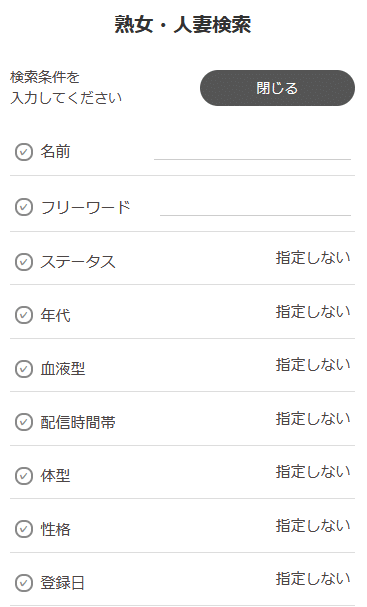
Task: Expand the 登録日 指定しない dropdown
Action: coord(313,579)
